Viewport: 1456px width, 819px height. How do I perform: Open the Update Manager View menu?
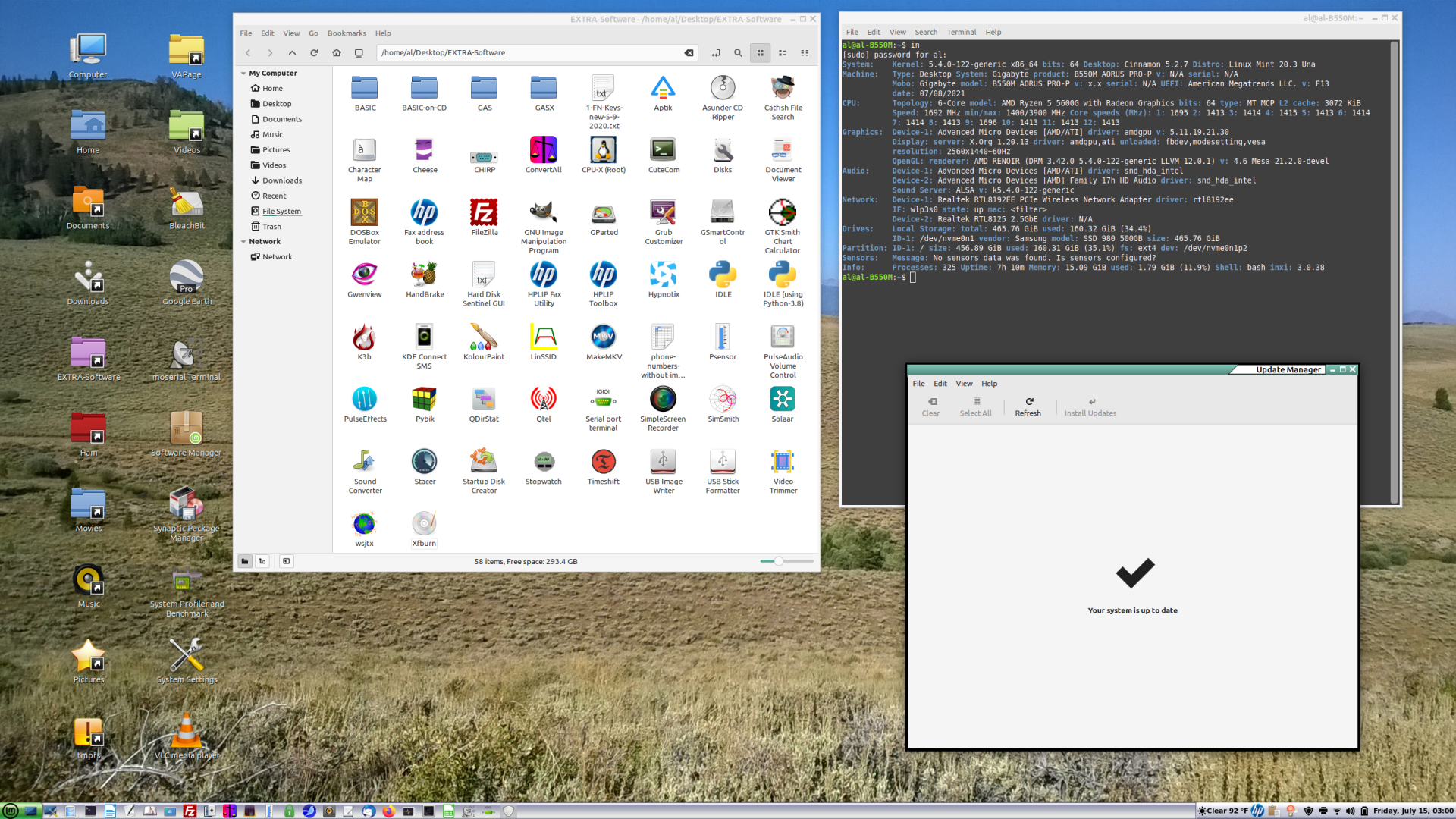tap(964, 384)
